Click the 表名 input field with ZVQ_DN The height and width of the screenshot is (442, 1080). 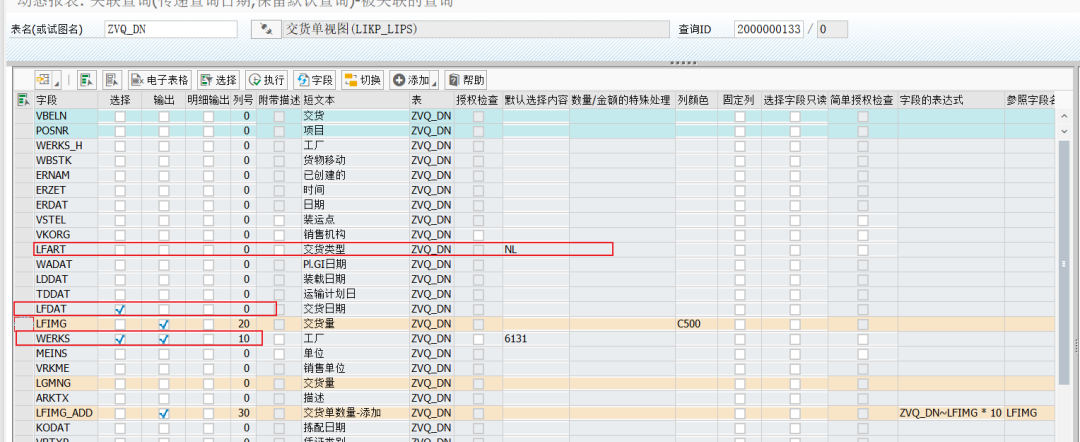(x=170, y=30)
